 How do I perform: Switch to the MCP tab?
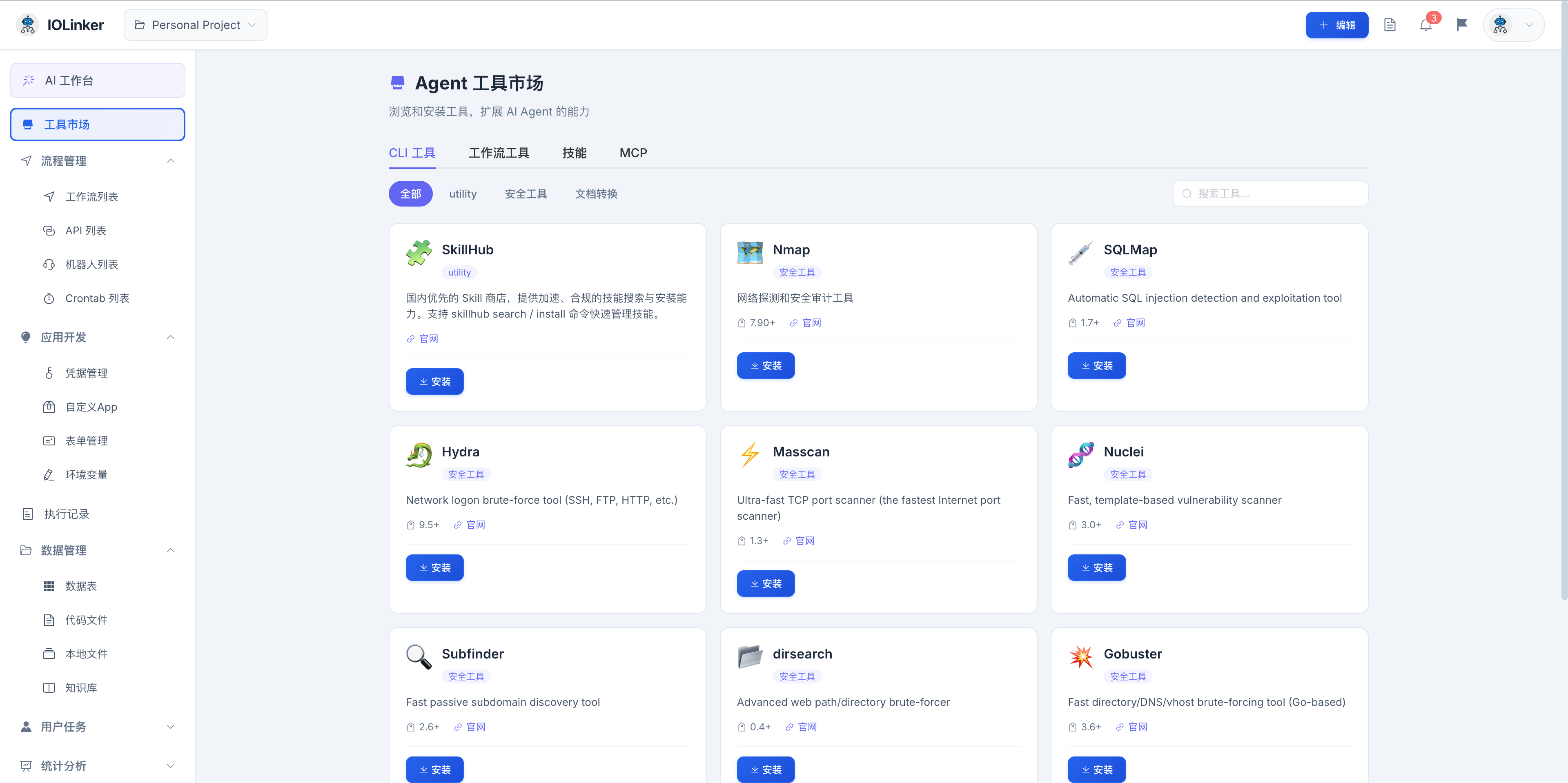point(633,153)
